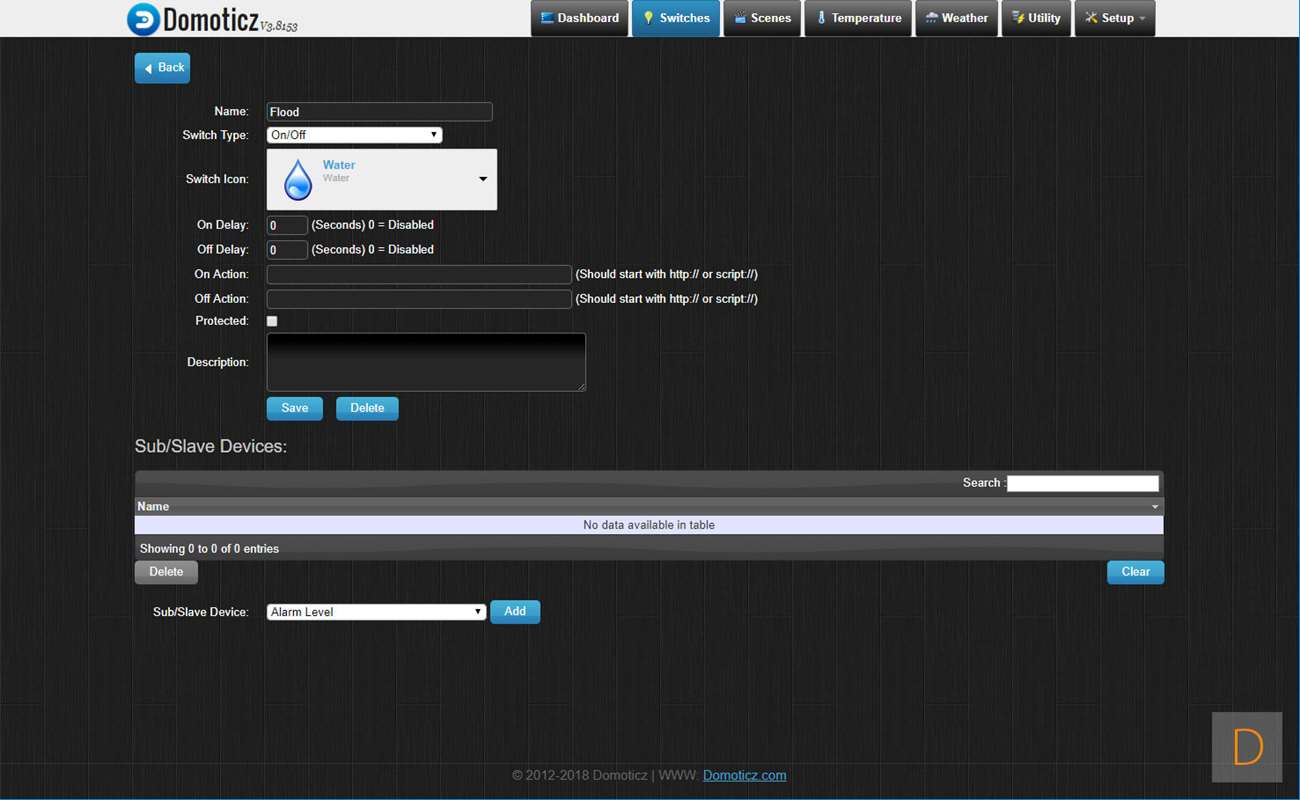The image size is (1300, 800).
Task: Click the Domoticz logo icon
Action: coord(143,19)
